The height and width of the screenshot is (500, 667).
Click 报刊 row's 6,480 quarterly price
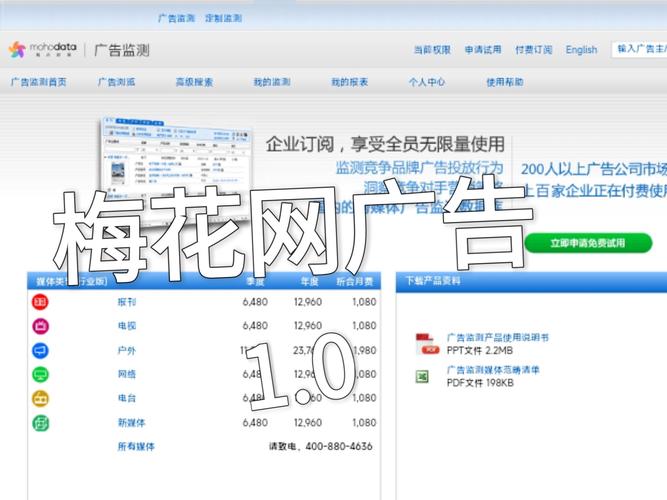[x=255, y=302]
